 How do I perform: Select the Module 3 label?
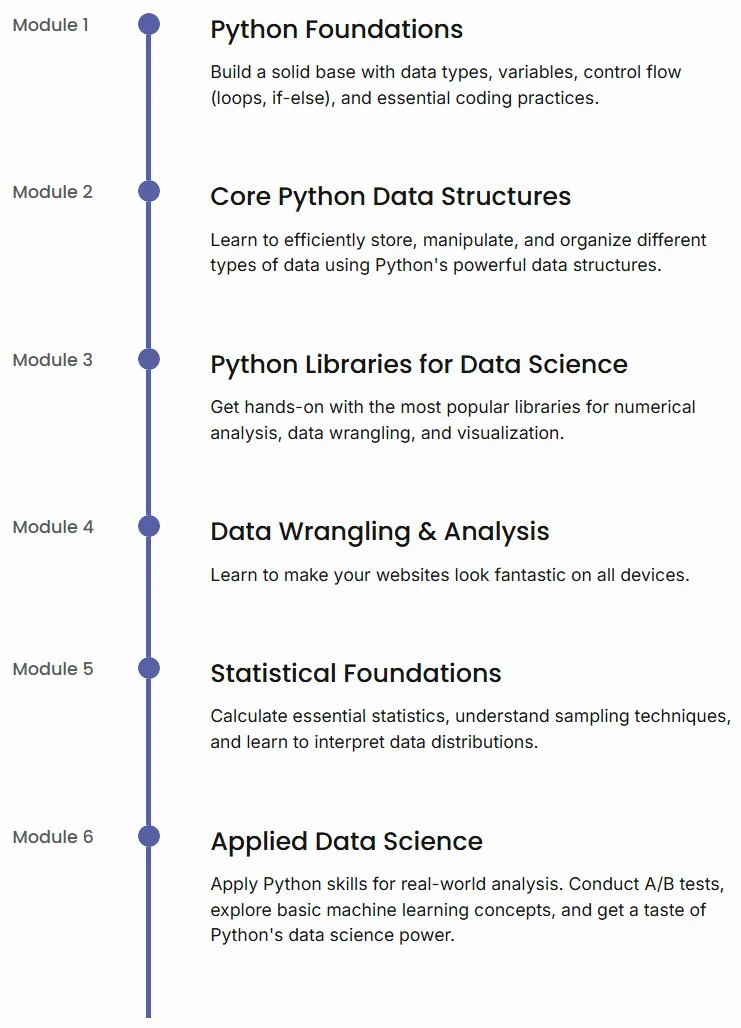tap(52, 360)
